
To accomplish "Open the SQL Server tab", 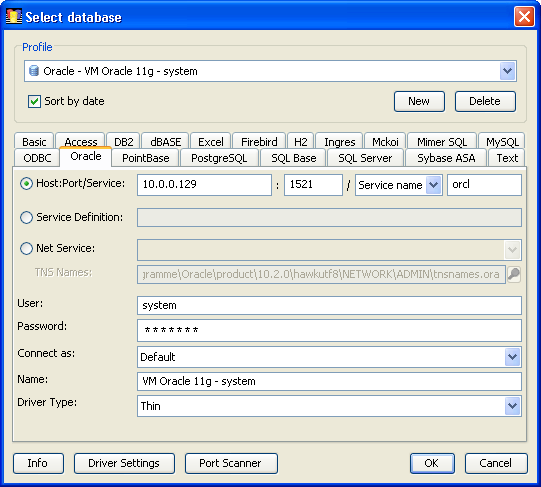I will tap(365, 158).
